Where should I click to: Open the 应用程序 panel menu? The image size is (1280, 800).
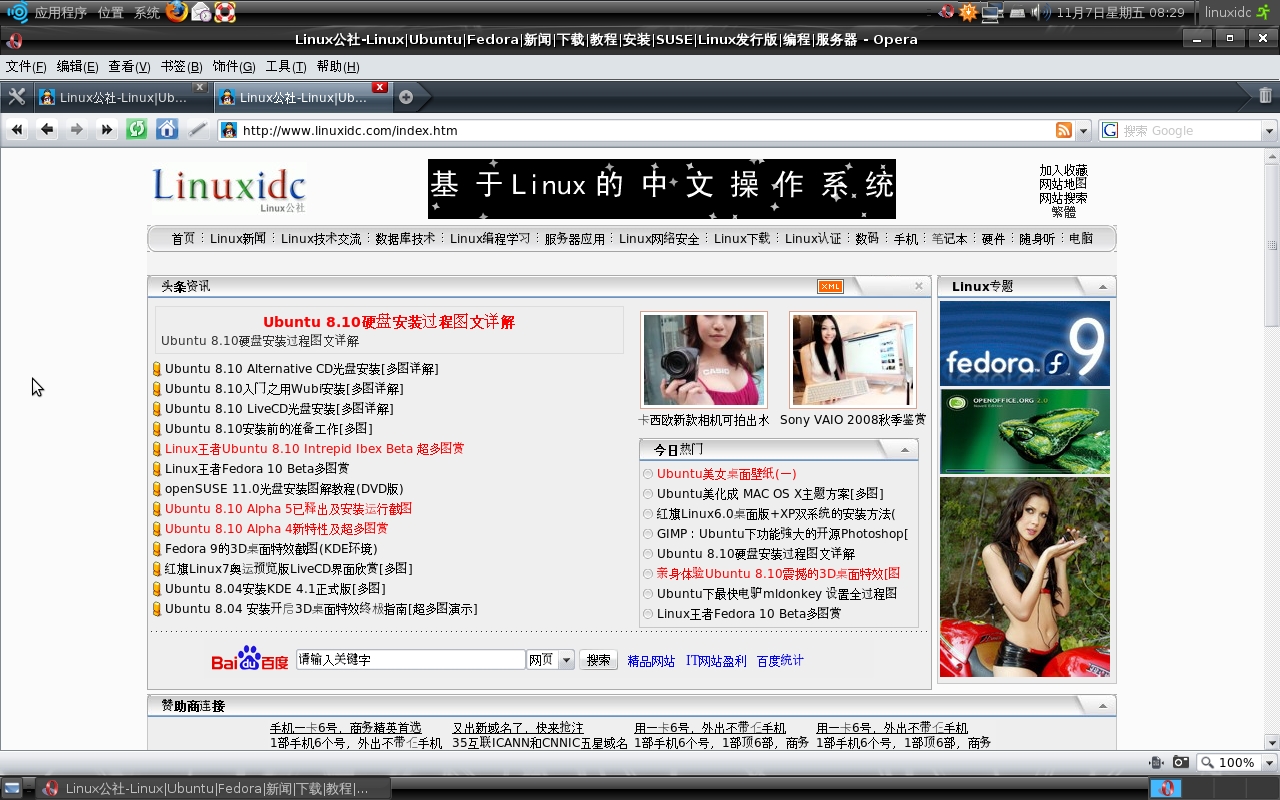pos(60,13)
